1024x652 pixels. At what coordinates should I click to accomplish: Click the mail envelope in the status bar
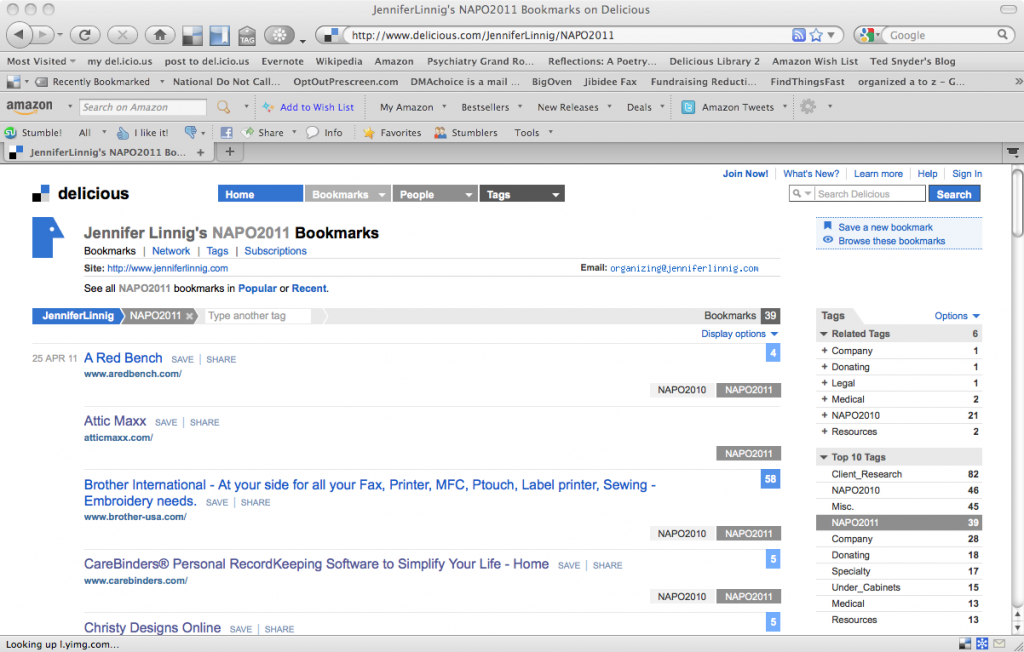tap(999, 644)
